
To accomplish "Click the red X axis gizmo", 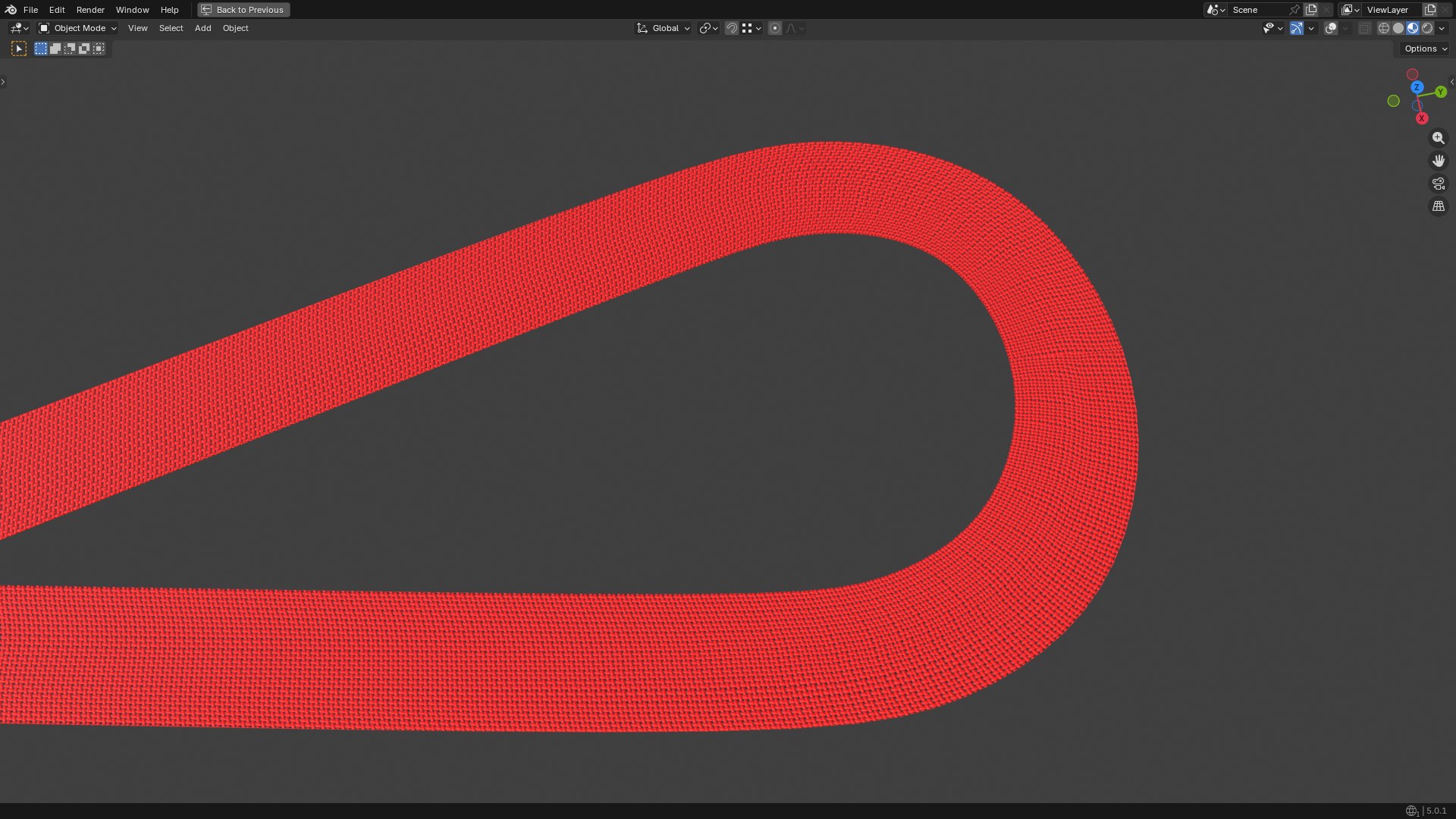I will [x=1422, y=118].
